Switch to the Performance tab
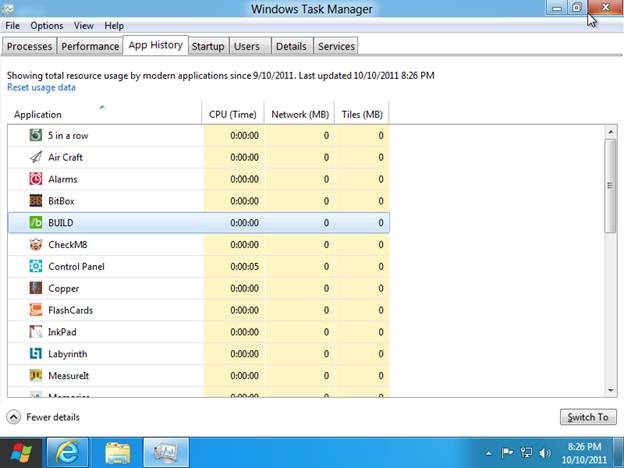 [90, 46]
